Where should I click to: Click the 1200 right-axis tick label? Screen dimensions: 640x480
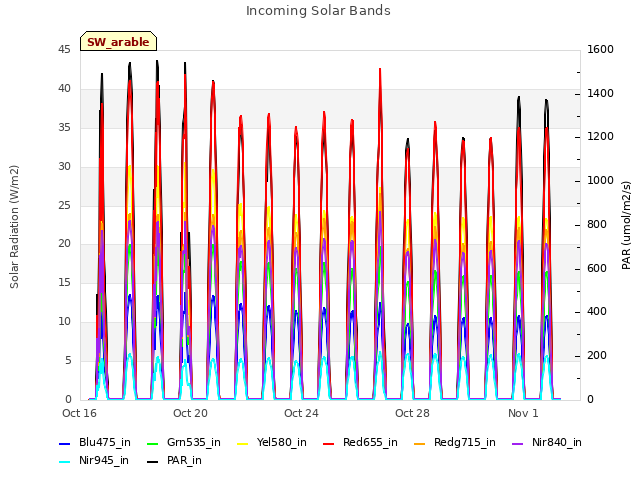(x=600, y=137)
